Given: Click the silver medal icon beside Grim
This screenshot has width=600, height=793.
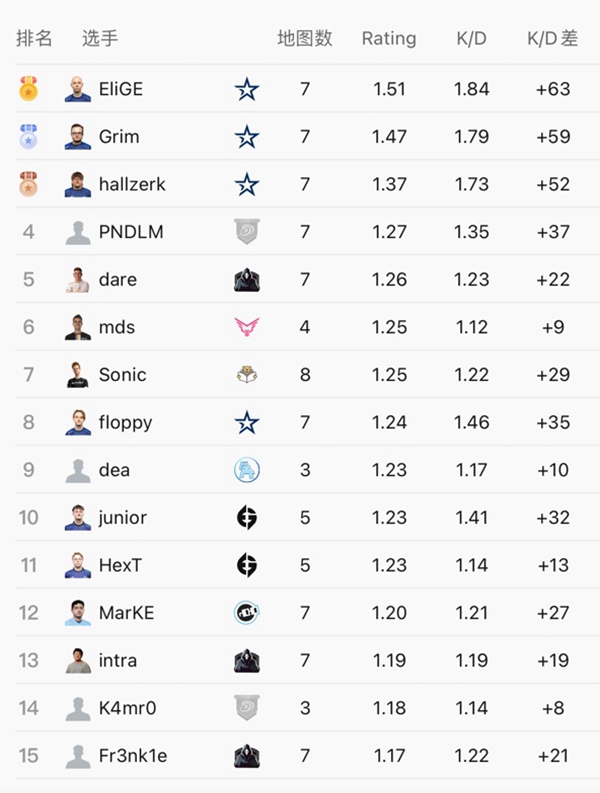Looking at the screenshot, I should coord(28,136).
